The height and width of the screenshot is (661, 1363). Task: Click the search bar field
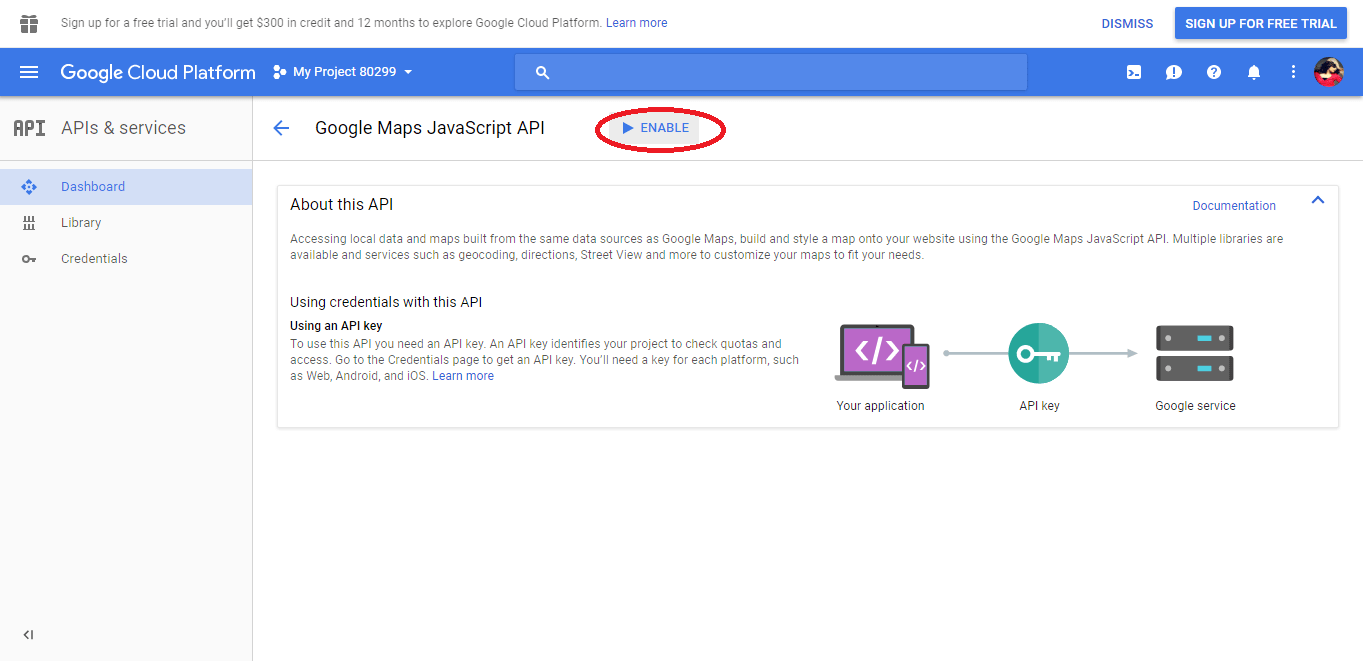[771, 72]
